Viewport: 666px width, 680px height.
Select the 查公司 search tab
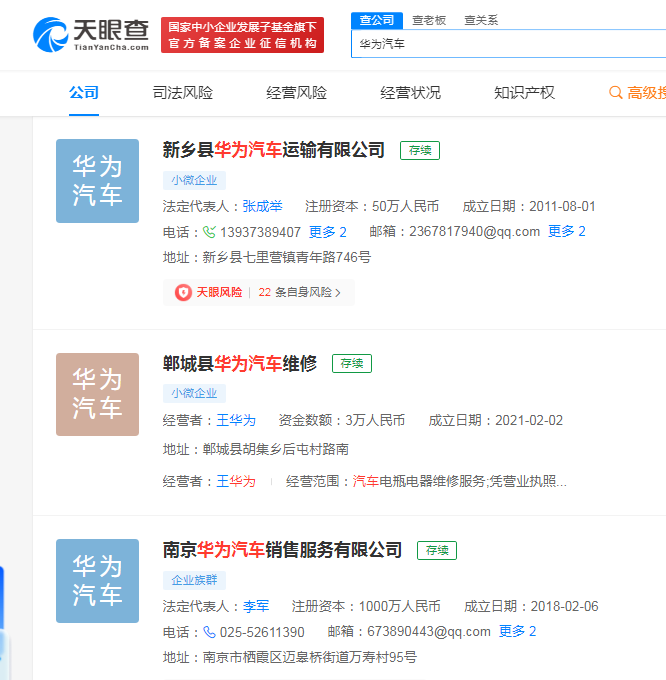[x=377, y=20]
